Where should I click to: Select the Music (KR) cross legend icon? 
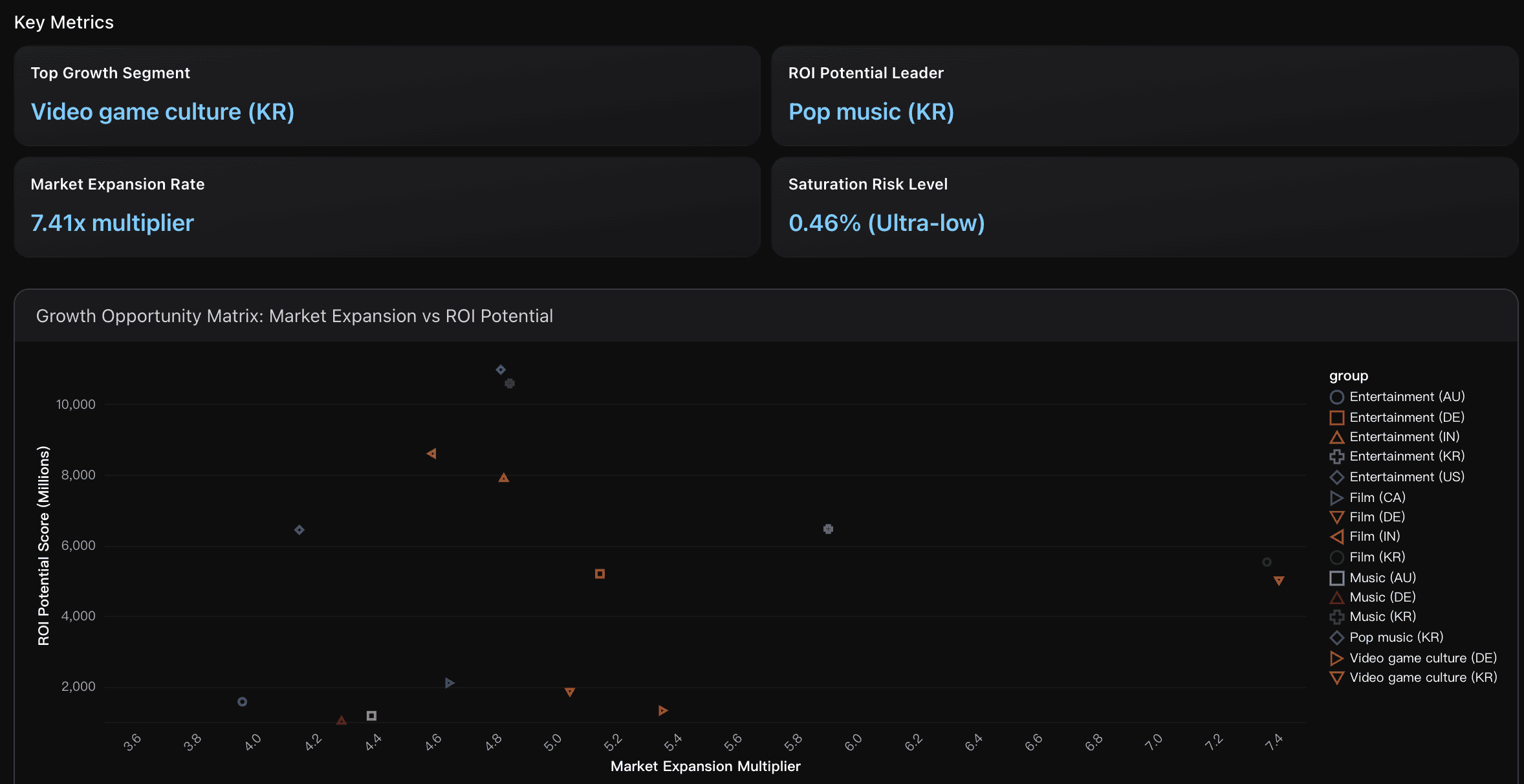(1338, 617)
